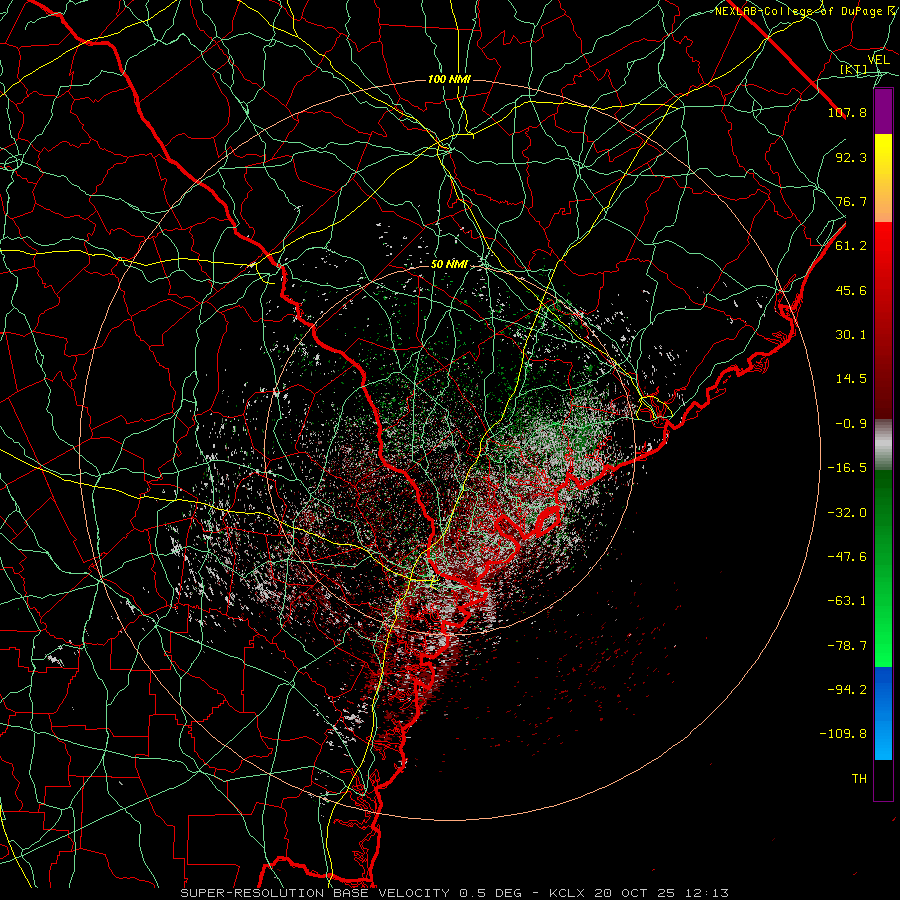
Task: Click the -16.5 legend value
Action: [x=847, y=468]
